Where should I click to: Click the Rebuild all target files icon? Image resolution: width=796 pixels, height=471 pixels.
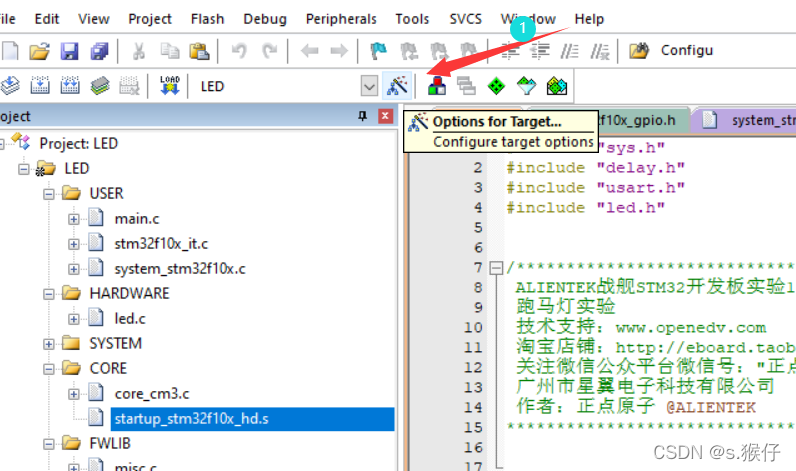click(70, 86)
